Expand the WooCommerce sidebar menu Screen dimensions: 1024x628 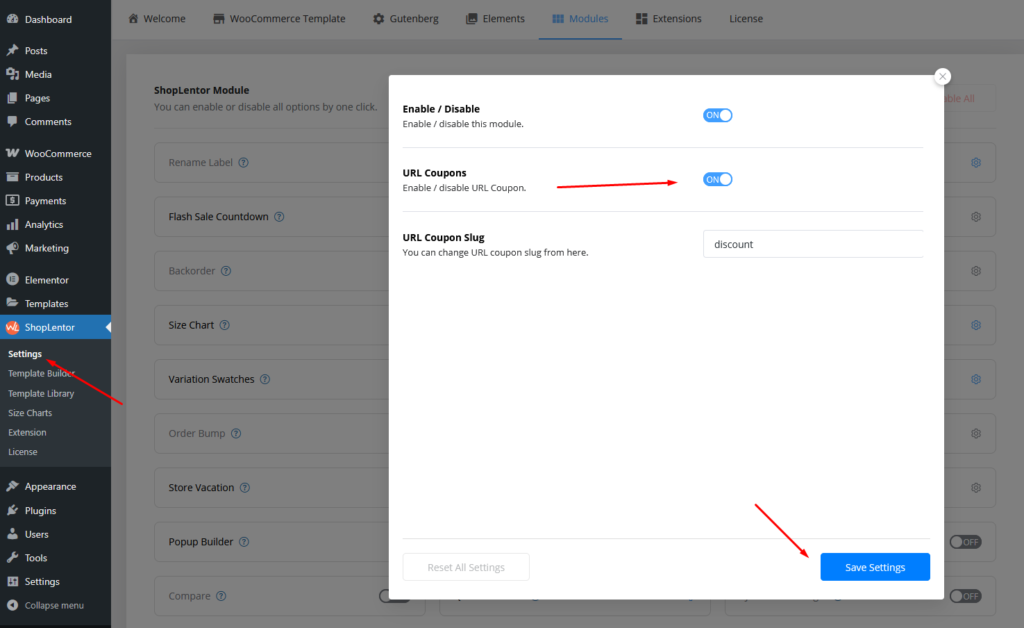[x=57, y=154]
